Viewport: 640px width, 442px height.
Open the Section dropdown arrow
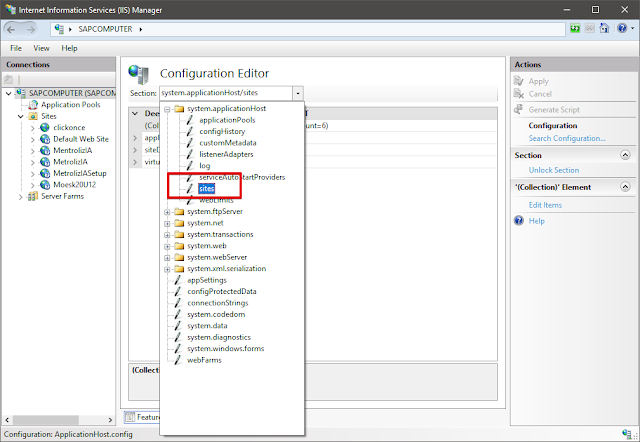click(x=298, y=93)
